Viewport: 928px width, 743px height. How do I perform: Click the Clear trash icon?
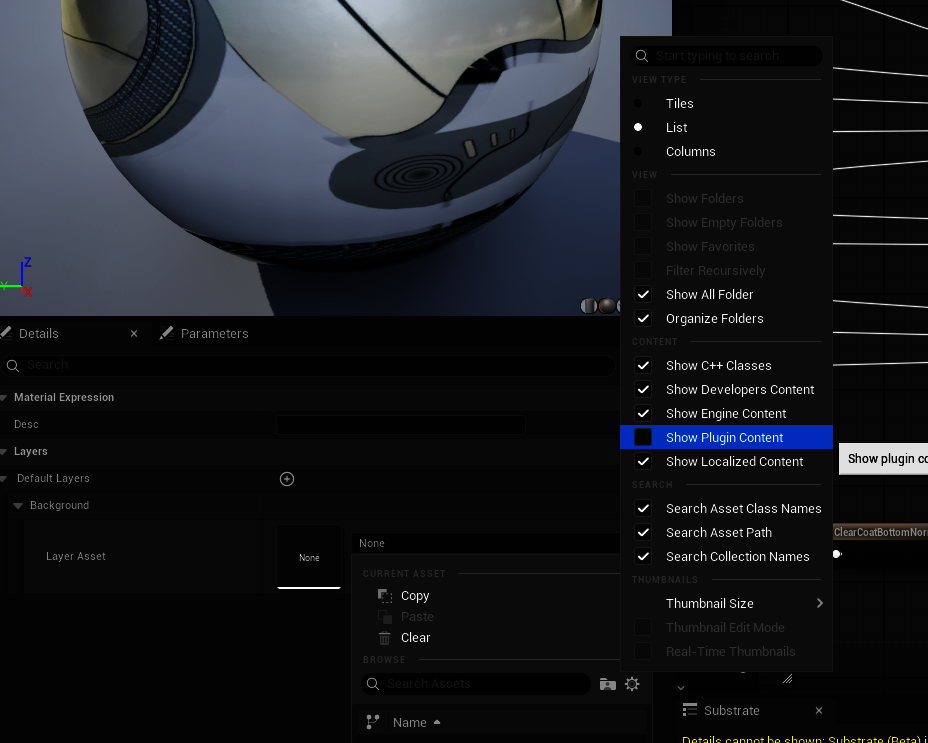(x=385, y=638)
